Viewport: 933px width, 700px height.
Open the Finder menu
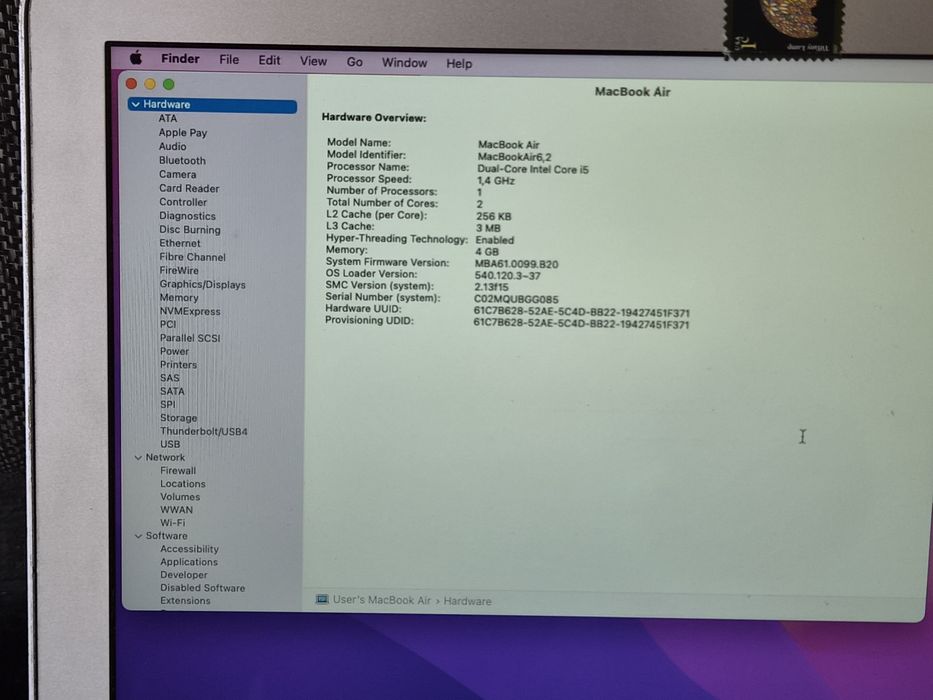[x=180, y=59]
